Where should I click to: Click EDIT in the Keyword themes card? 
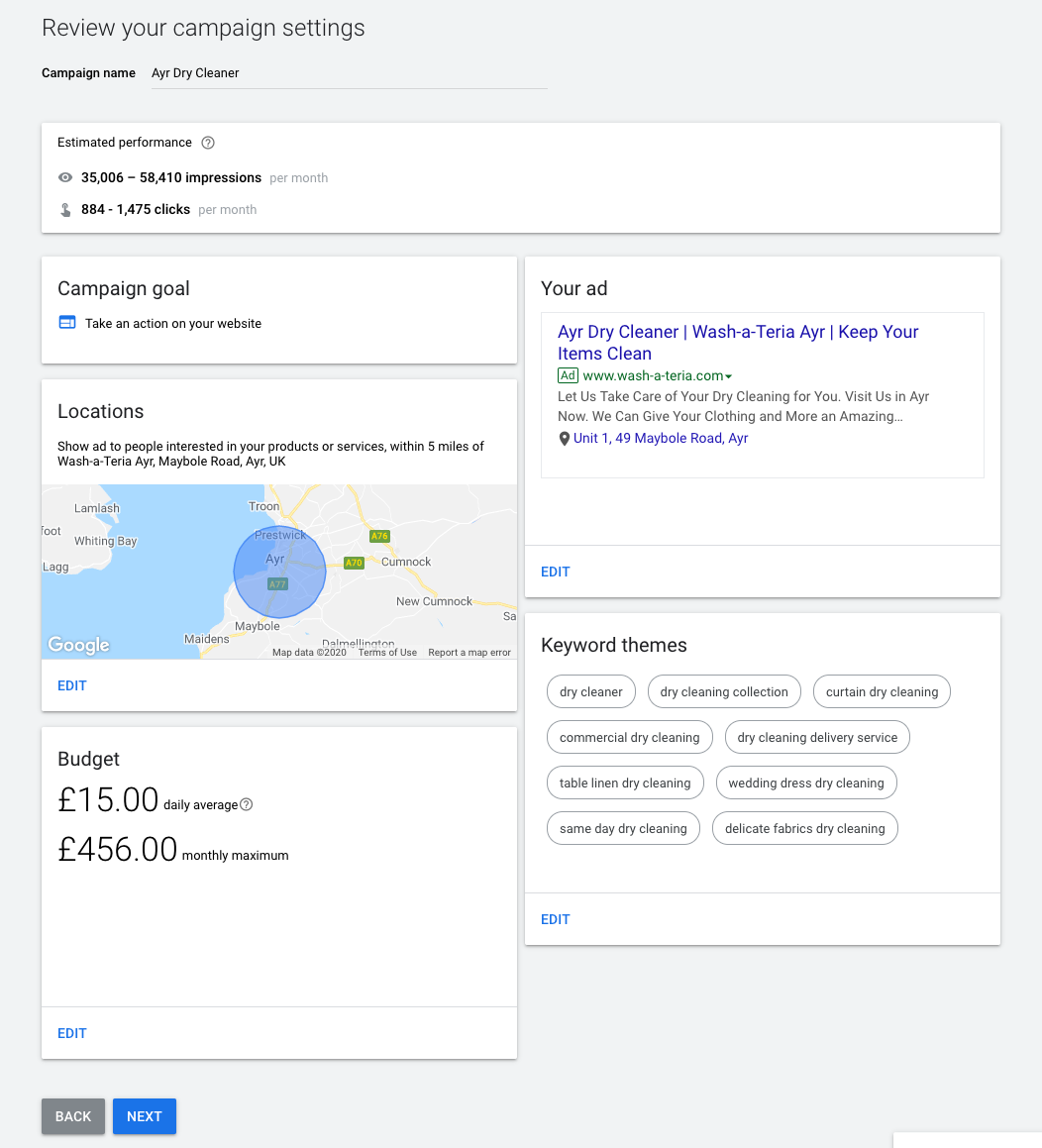[x=555, y=920]
